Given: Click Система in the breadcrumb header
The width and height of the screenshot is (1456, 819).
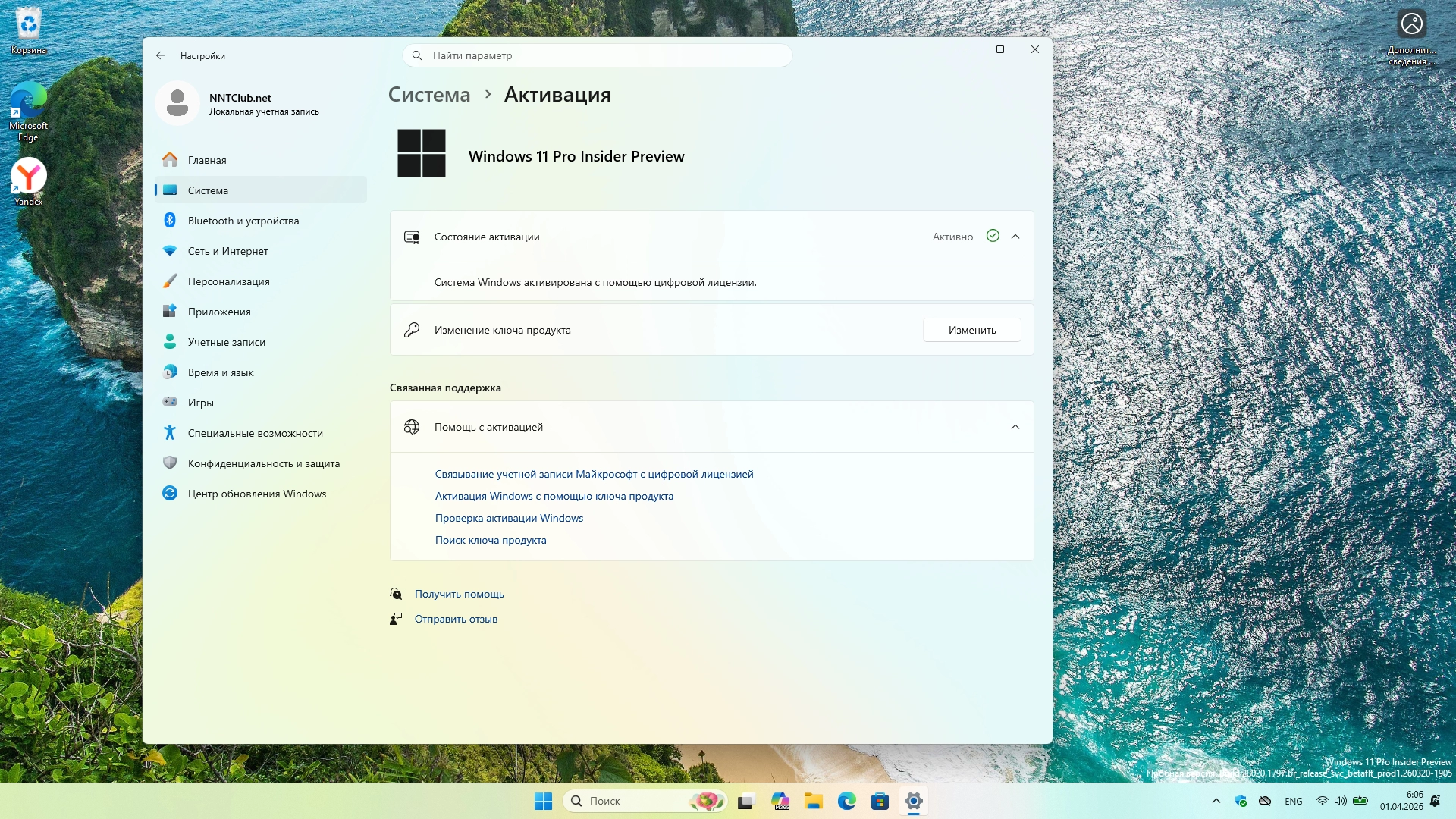Looking at the screenshot, I should [x=429, y=95].
